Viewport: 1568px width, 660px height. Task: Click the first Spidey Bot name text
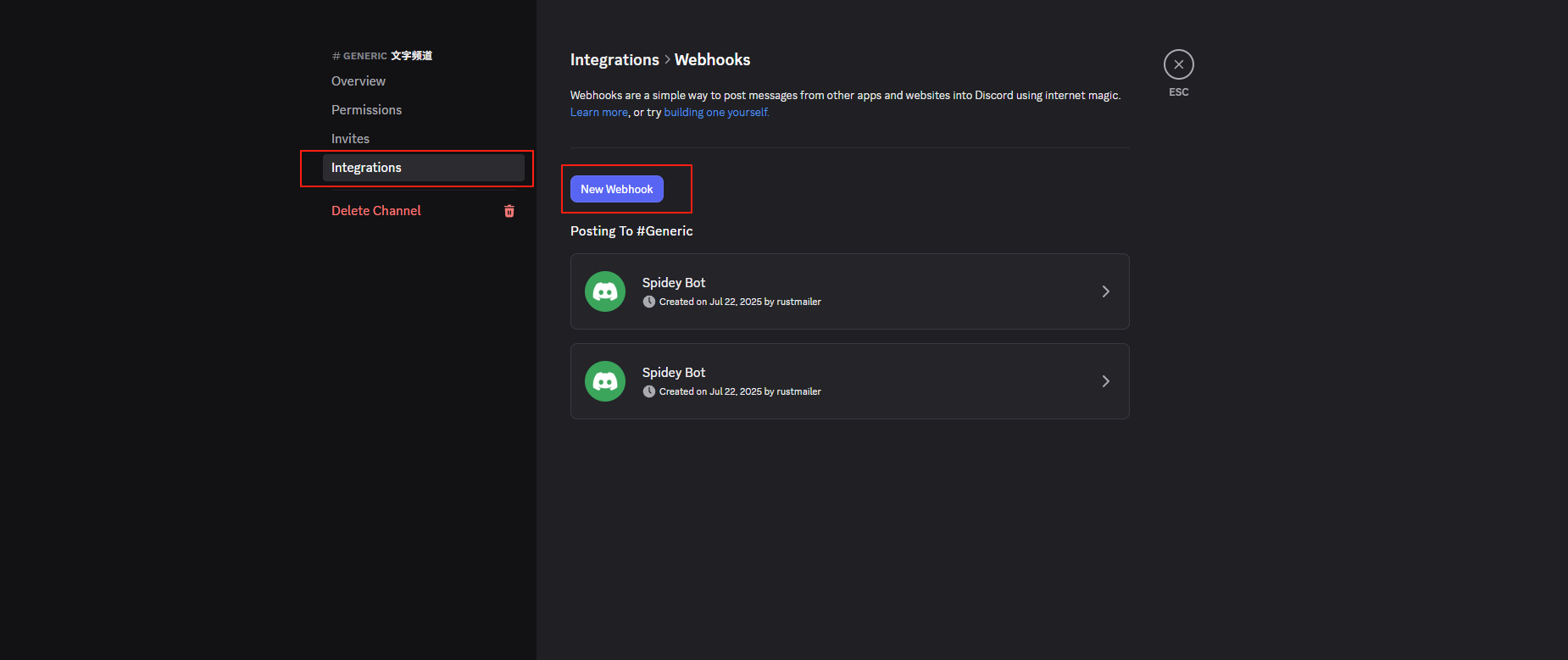tap(674, 283)
